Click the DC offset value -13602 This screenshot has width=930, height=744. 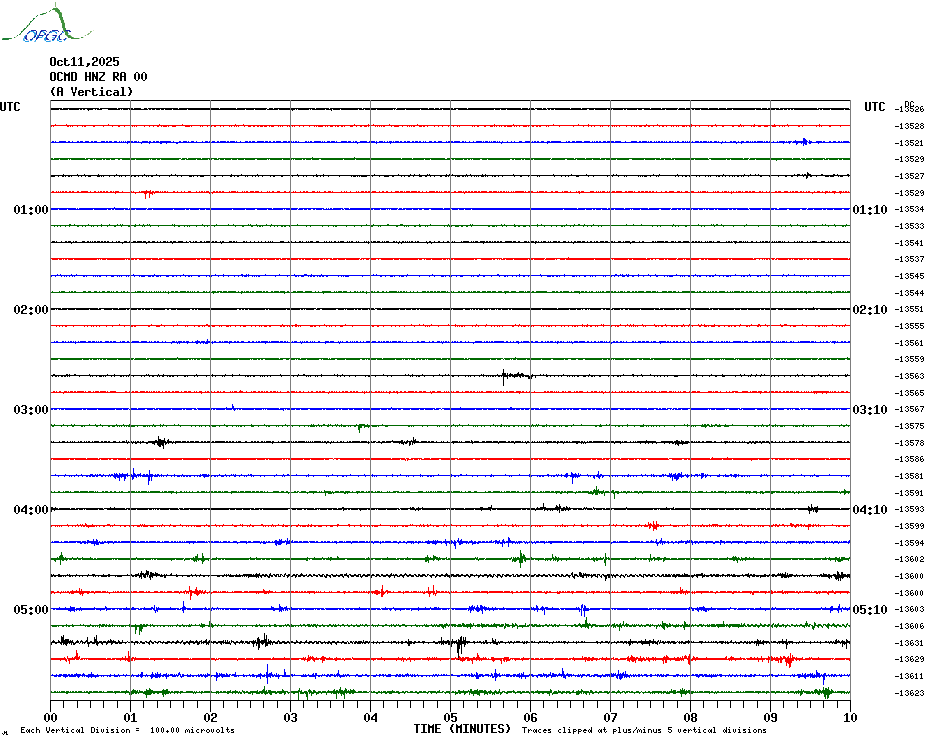point(909,559)
